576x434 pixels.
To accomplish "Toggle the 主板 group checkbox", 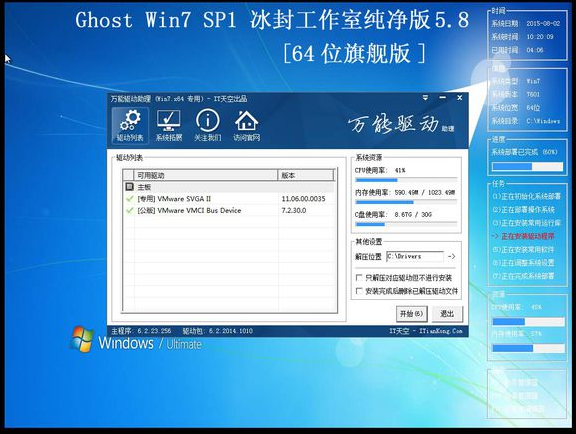I will coord(129,187).
